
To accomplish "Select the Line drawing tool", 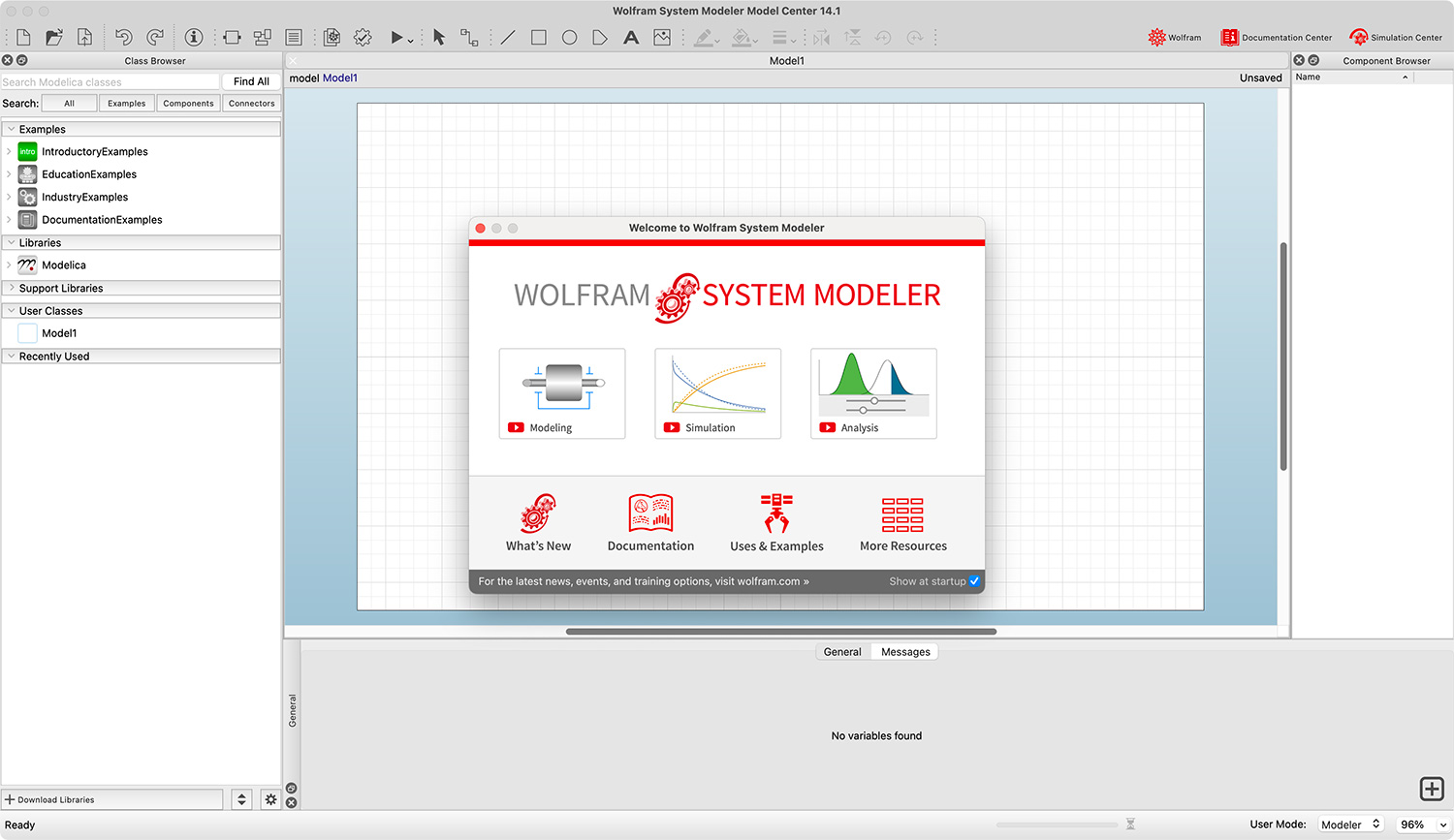I will point(508,37).
